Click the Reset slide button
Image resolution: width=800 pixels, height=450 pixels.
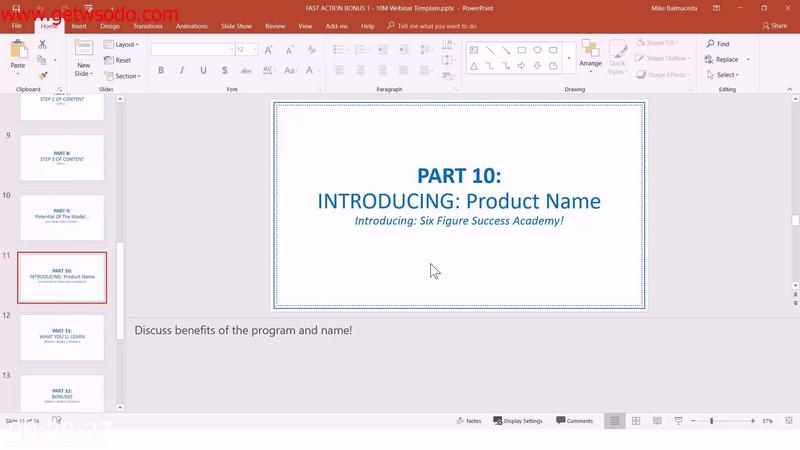pos(118,60)
